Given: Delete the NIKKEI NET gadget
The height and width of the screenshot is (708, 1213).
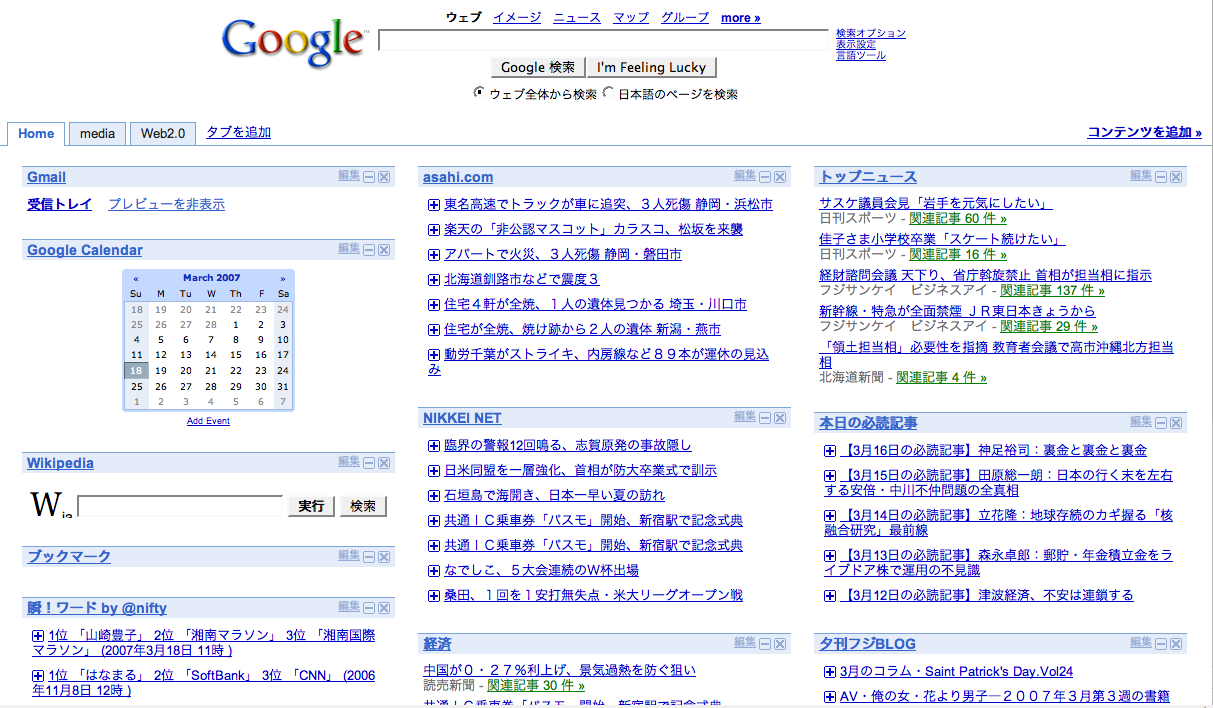Looking at the screenshot, I should (780, 418).
